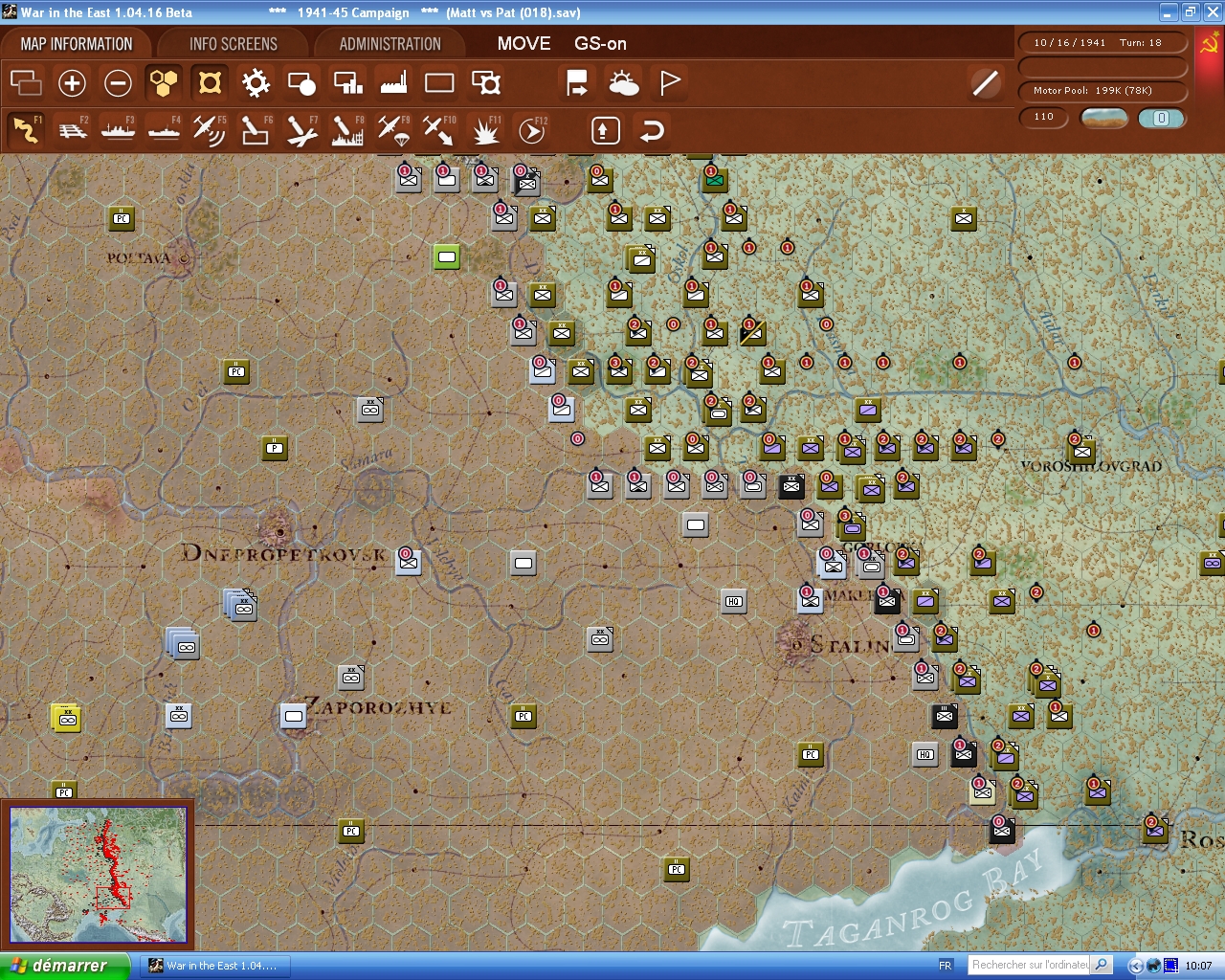Toggle the yellow hexagon grid icon

pyautogui.click(x=164, y=83)
